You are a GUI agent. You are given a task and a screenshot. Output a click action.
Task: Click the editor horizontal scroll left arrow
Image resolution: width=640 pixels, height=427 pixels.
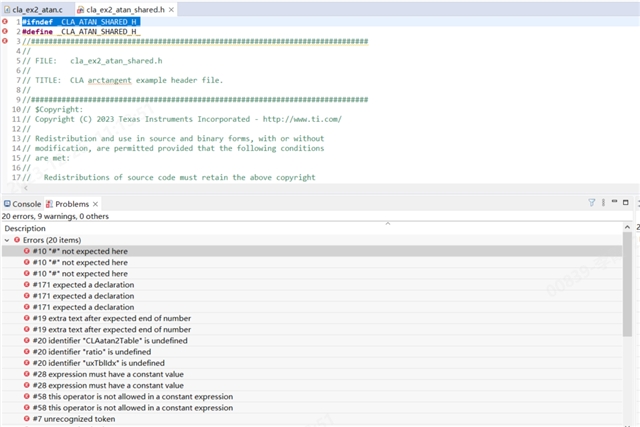(x=26, y=188)
